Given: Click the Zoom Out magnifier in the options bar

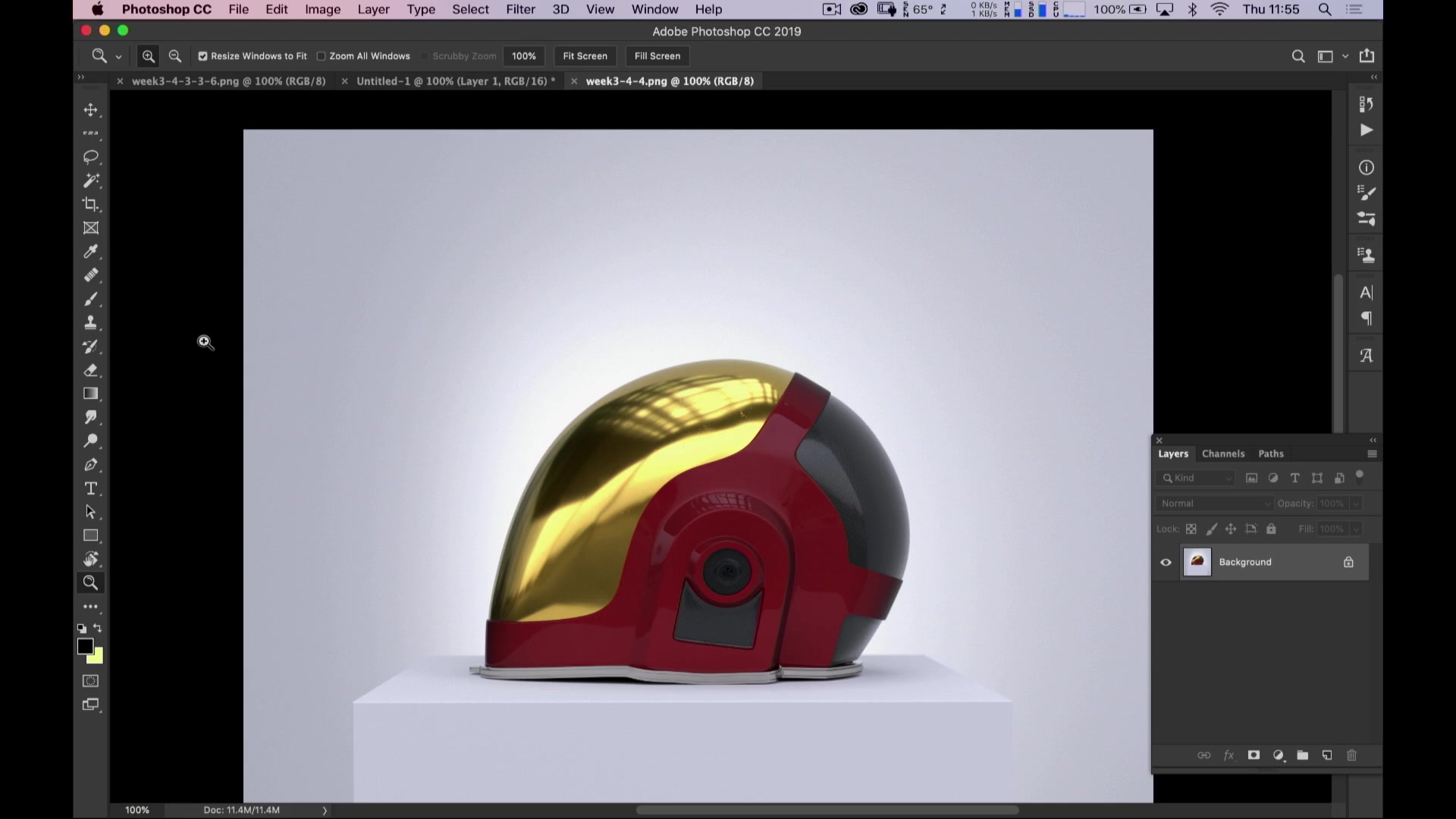Looking at the screenshot, I should (x=175, y=56).
